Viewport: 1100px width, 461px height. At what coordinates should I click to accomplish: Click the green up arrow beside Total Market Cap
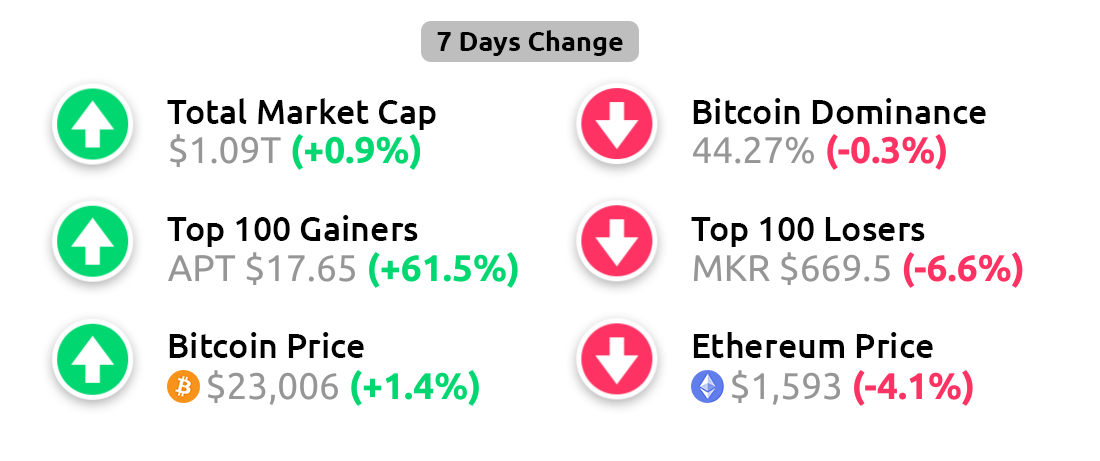(x=93, y=123)
